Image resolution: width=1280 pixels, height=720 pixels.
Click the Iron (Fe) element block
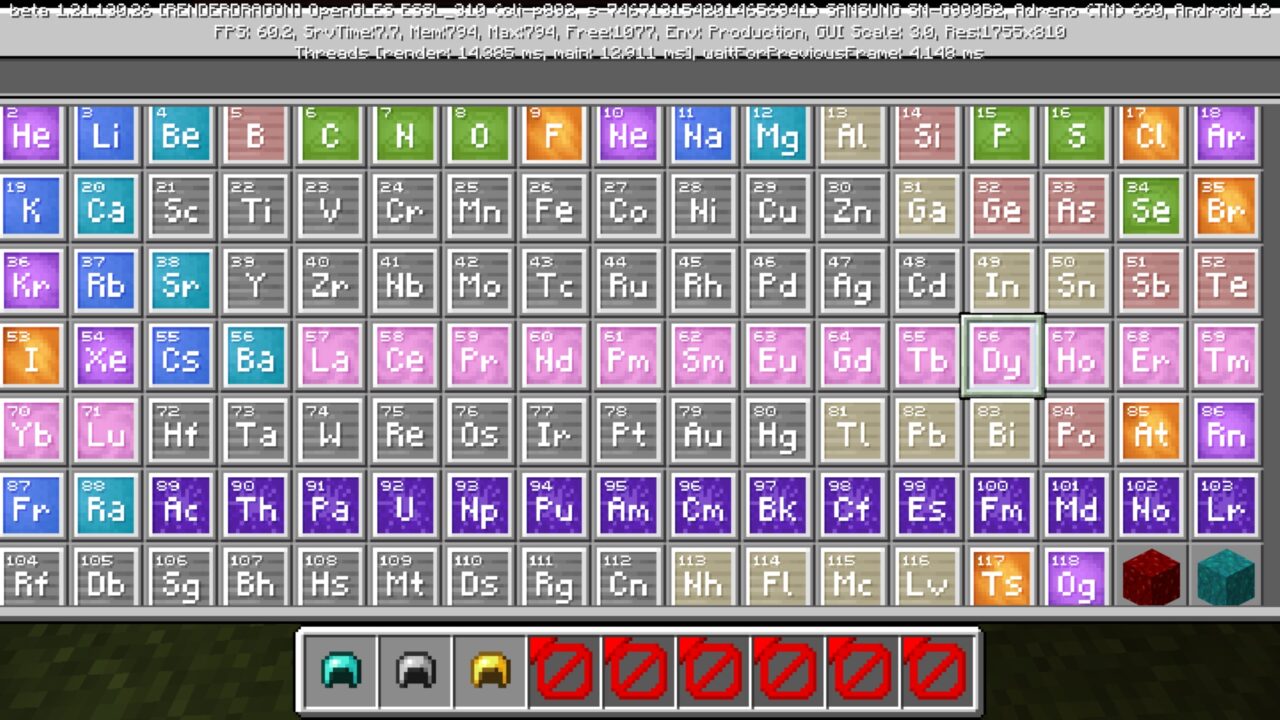pos(553,208)
